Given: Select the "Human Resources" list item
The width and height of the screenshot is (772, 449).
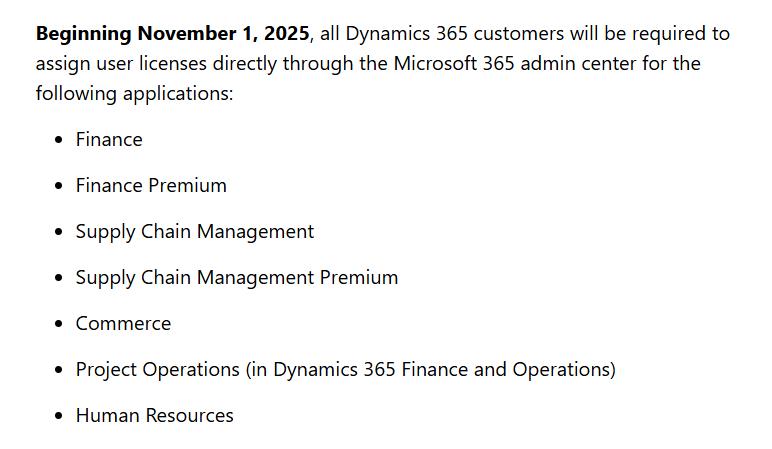Looking at the screenshot, I should [x=155, y=416].
